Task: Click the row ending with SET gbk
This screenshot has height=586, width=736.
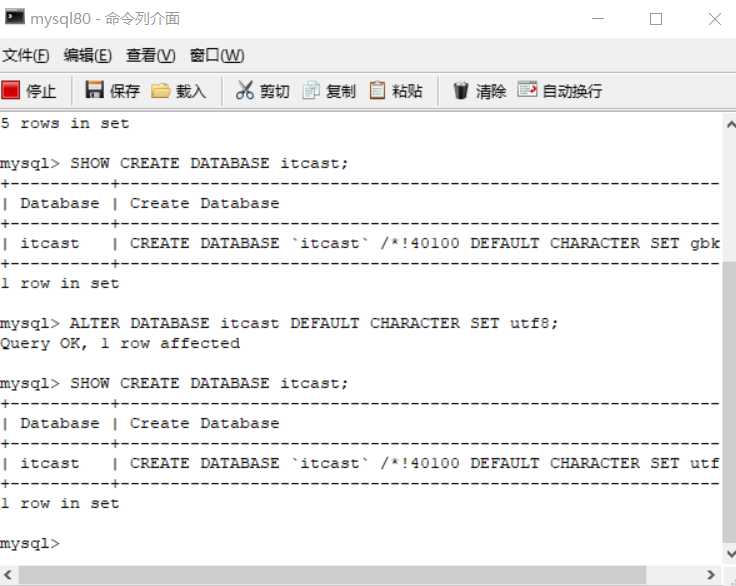Action: pyautogui.click(x=360, y=243)
